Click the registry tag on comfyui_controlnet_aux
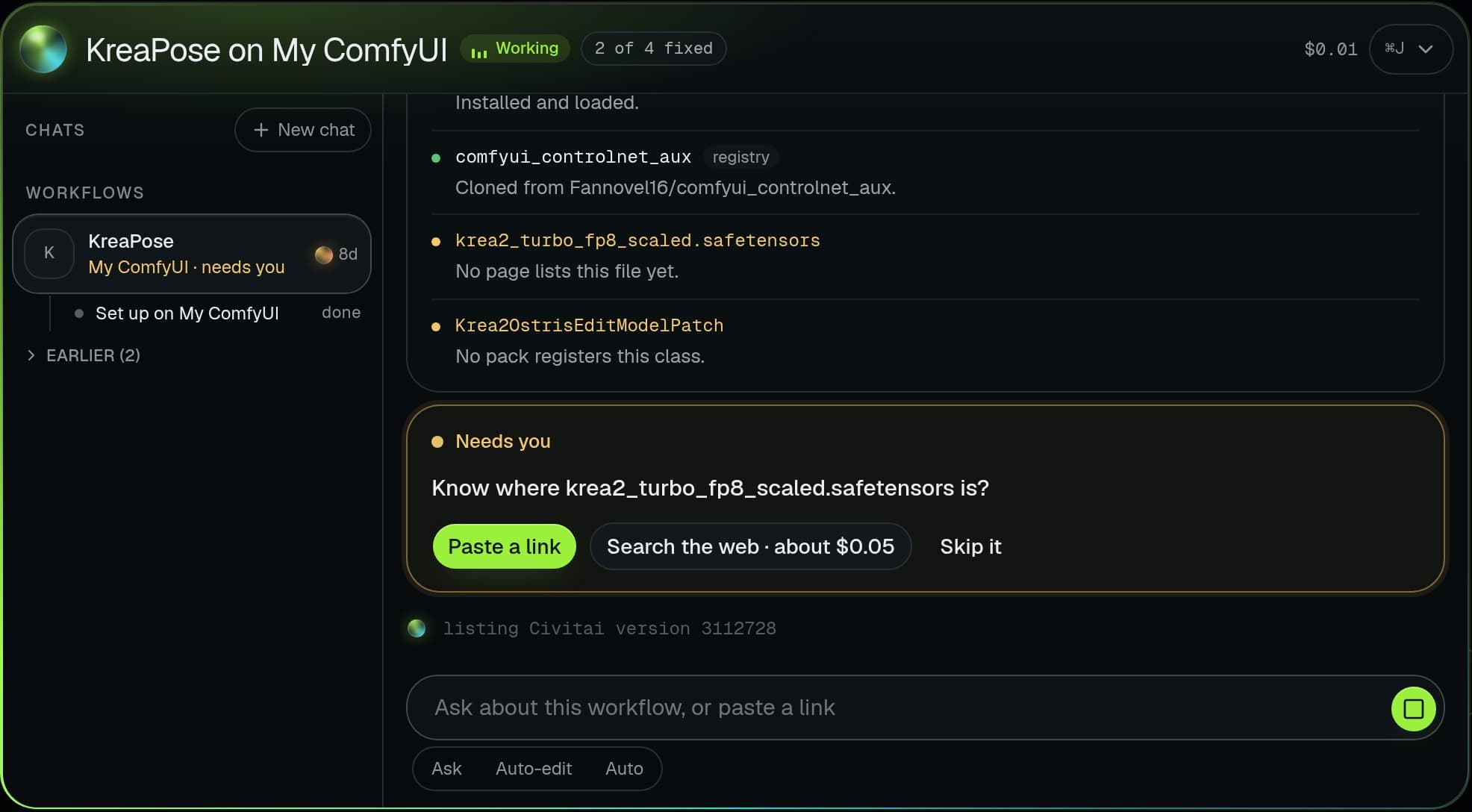The height and width of the screenshot is (812, 1472). pos(740,157)
